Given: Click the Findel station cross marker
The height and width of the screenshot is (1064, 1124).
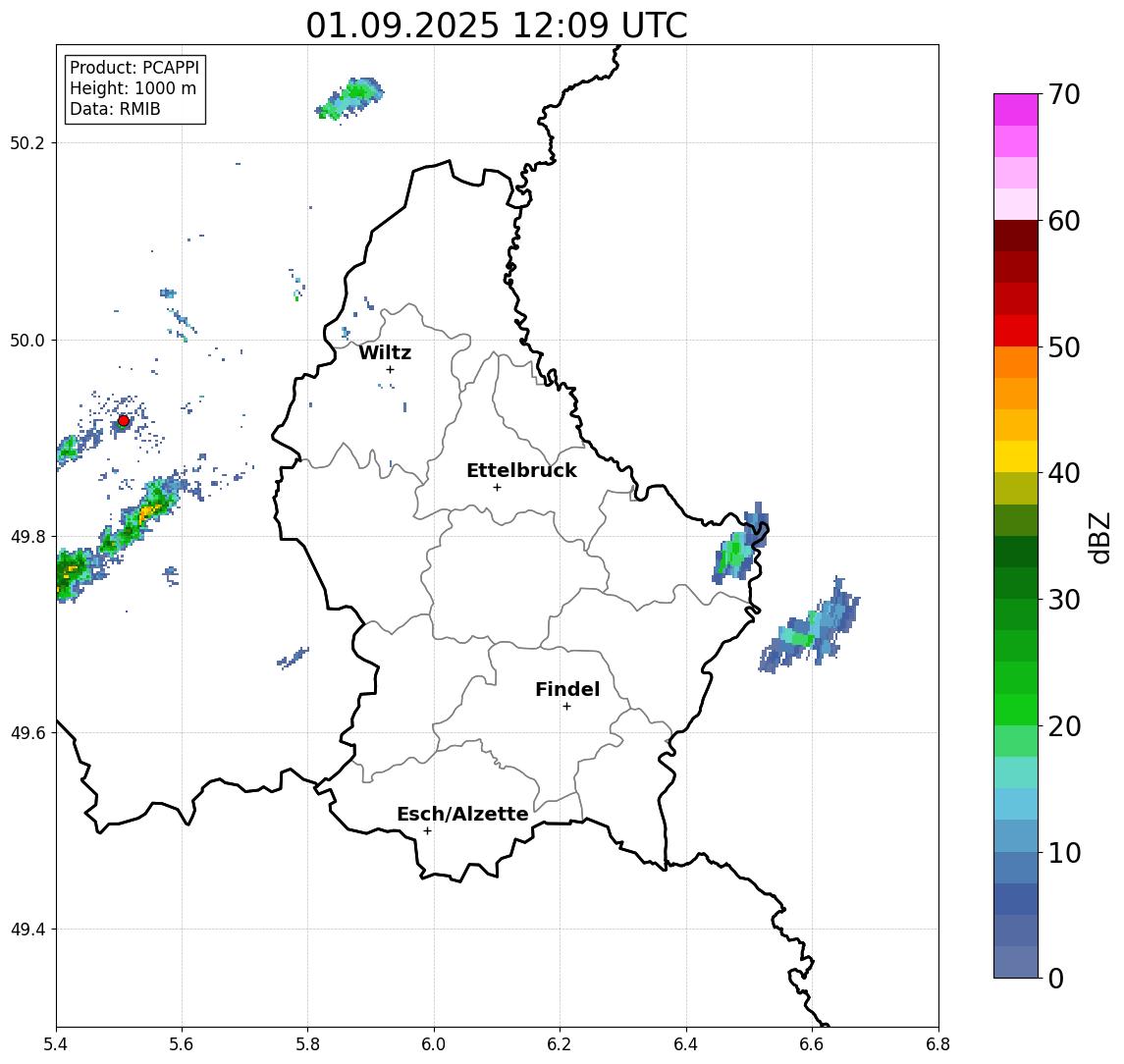Looking at the screenshot, I should point(566,707).
